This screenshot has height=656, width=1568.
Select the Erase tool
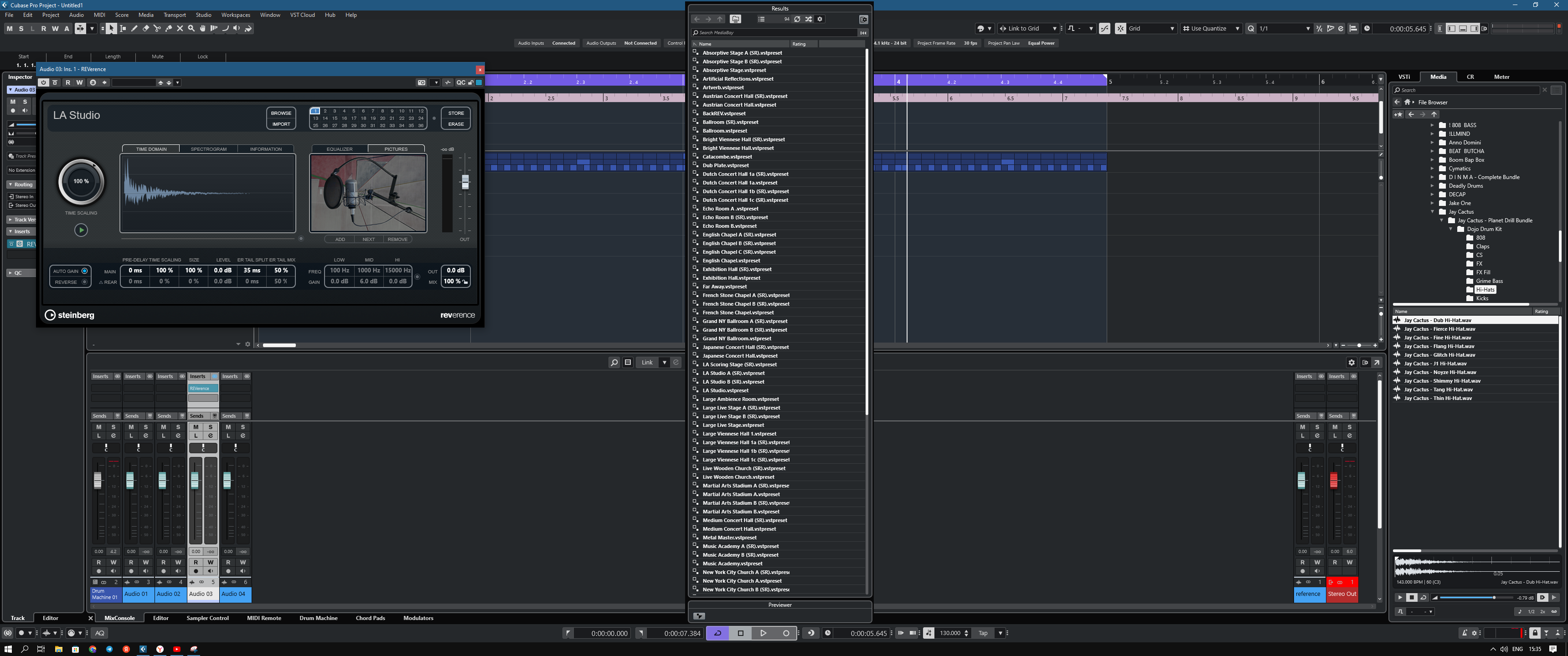145,29
